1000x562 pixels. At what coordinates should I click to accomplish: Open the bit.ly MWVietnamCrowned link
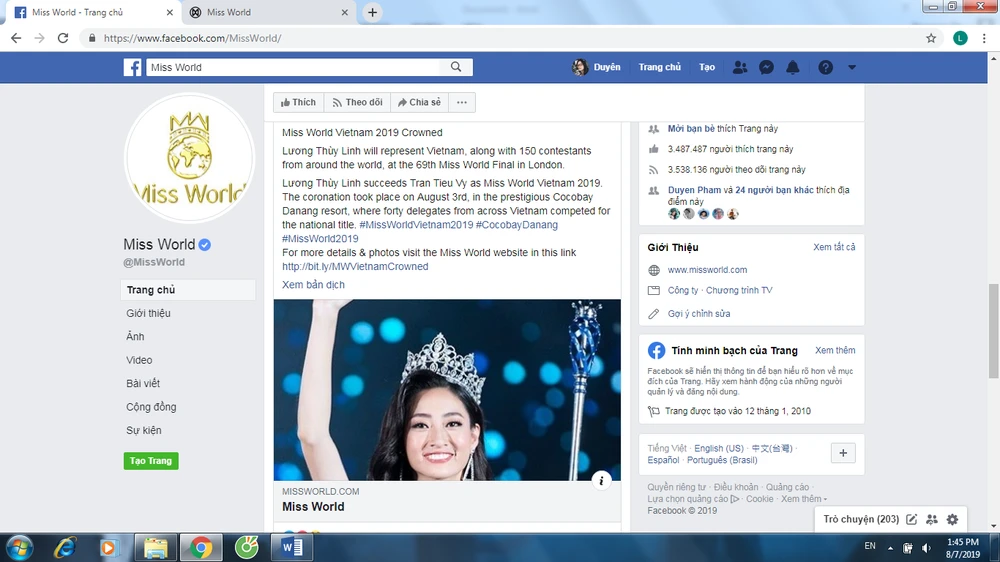pos(355,267)
